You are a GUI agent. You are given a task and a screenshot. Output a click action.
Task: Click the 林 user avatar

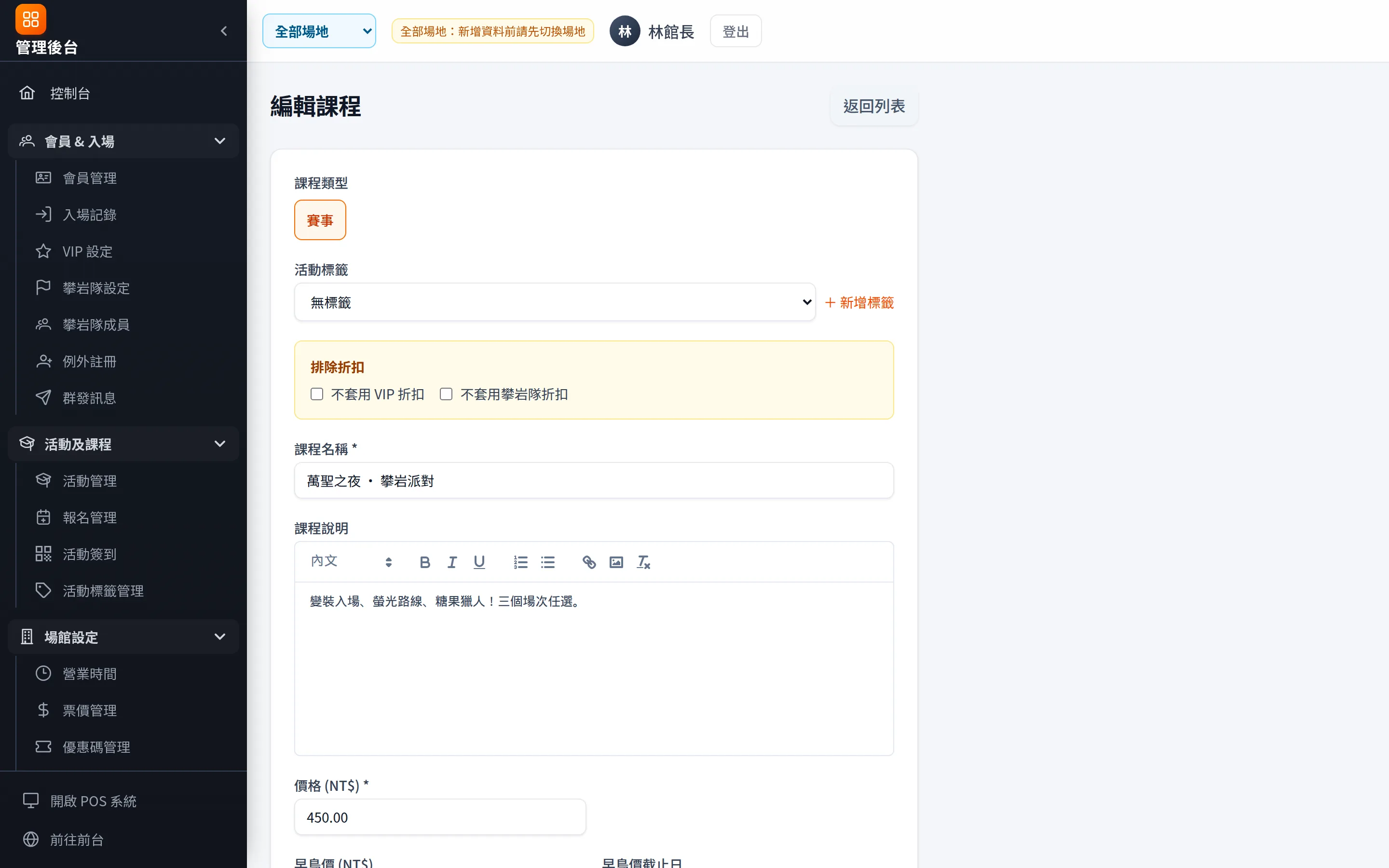click(x=625, y=31)
